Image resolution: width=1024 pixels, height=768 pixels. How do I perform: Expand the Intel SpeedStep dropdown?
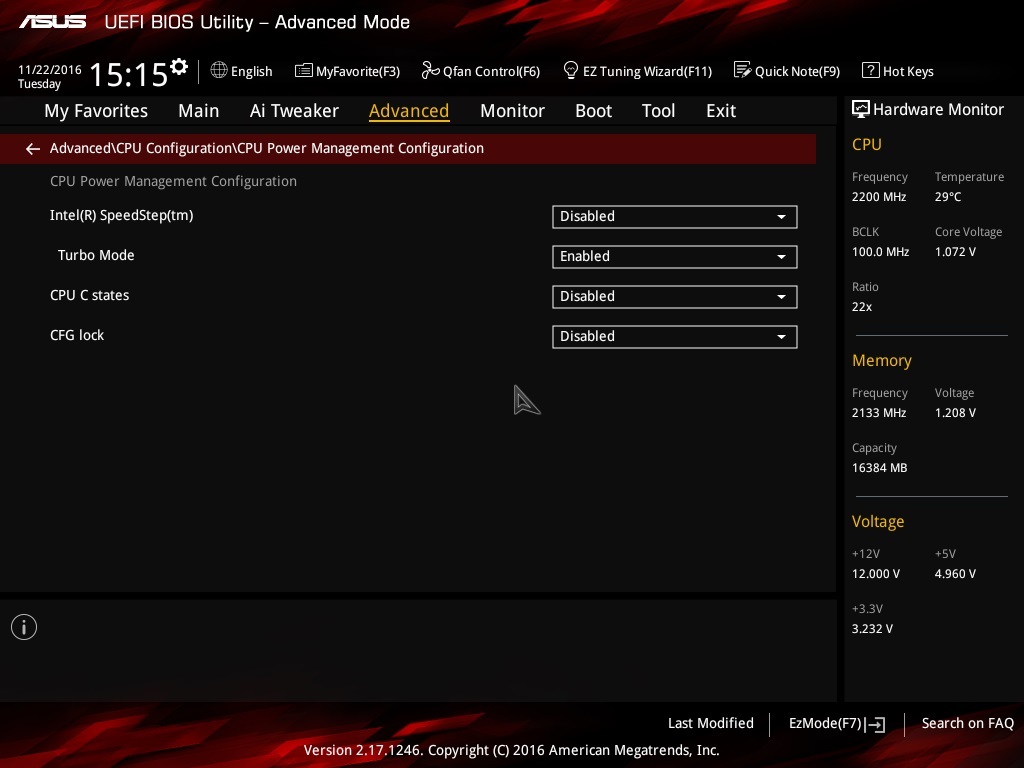tap(674, 217)
